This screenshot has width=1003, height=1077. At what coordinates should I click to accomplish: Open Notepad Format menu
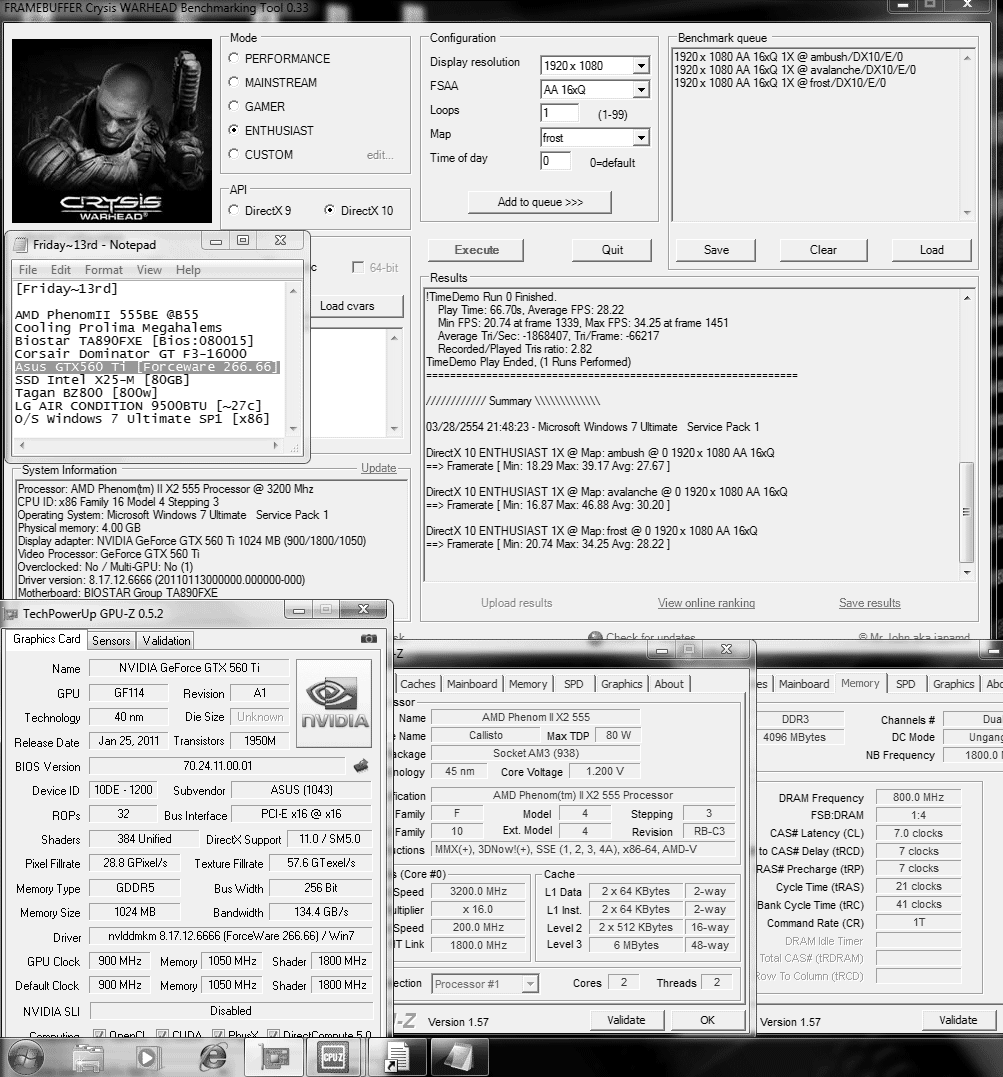(x=104, y=270)
